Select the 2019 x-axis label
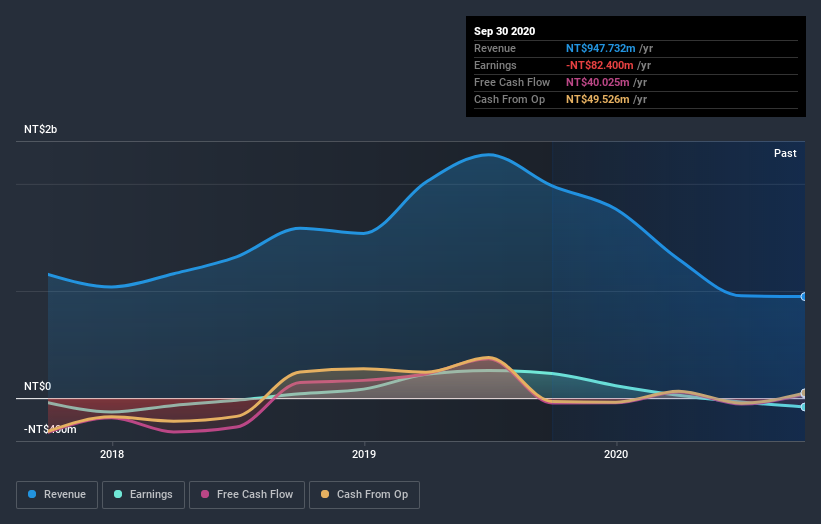The width and height of the screenshot is (821, 524). click(364, 454)
